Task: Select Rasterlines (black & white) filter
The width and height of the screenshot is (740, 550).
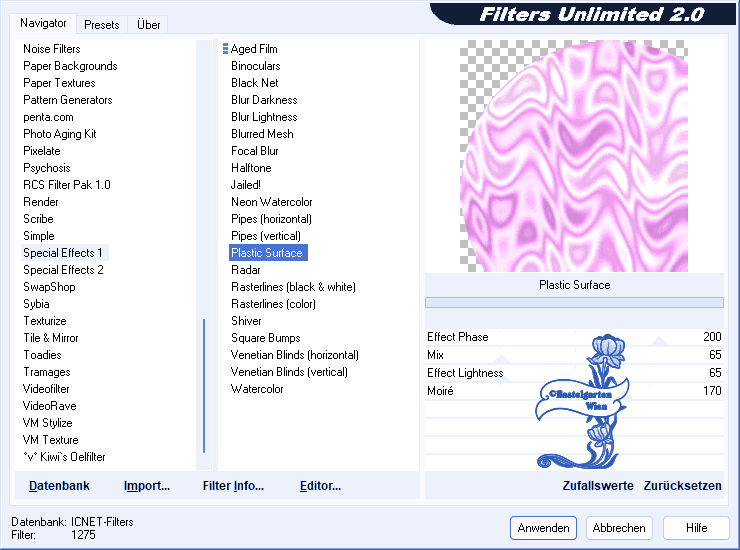Action: [x=293, y=287]
